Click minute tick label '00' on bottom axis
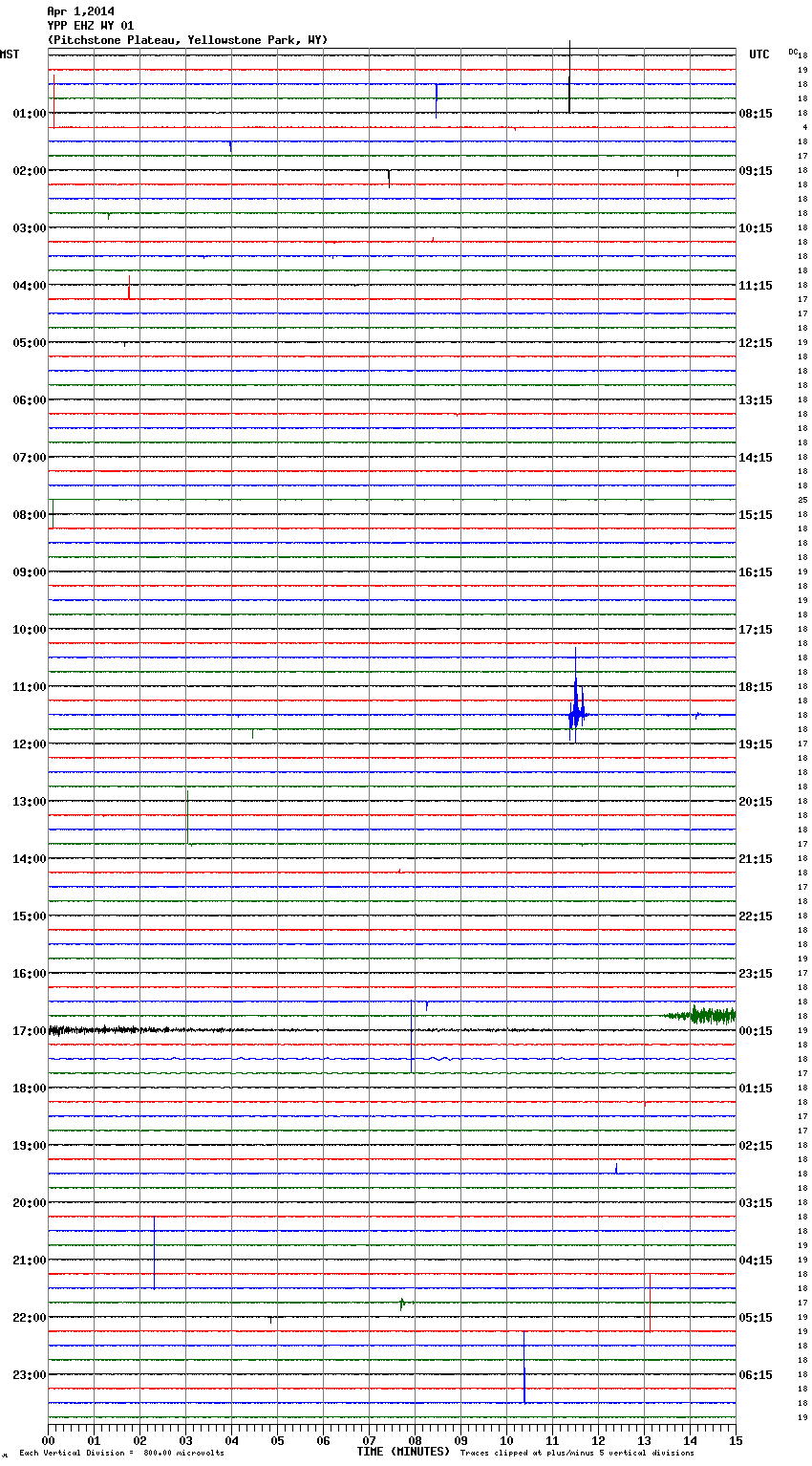The height and width of the screenshot is (1466, 812). [x=48, y=1440]
